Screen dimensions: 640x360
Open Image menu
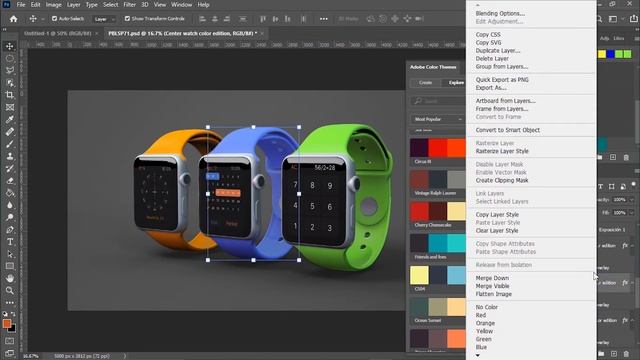(x=53, y=5)
